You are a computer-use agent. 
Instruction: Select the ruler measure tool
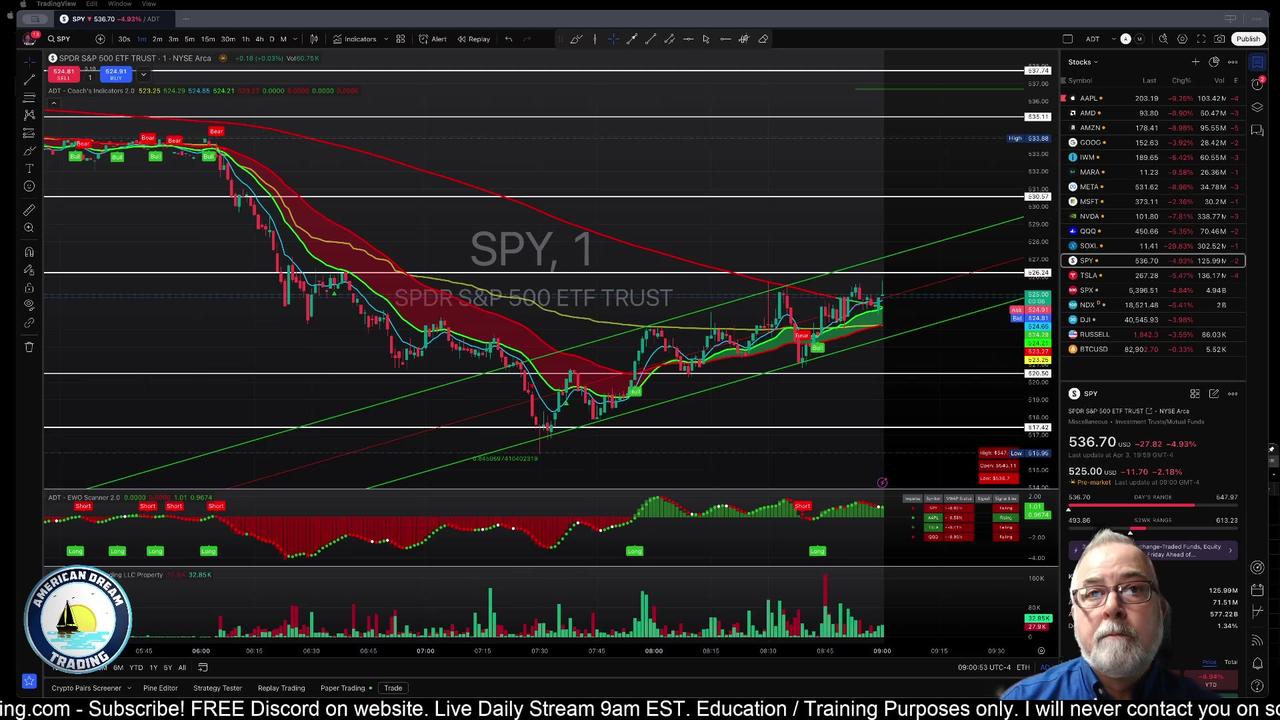tap(29, 210)
